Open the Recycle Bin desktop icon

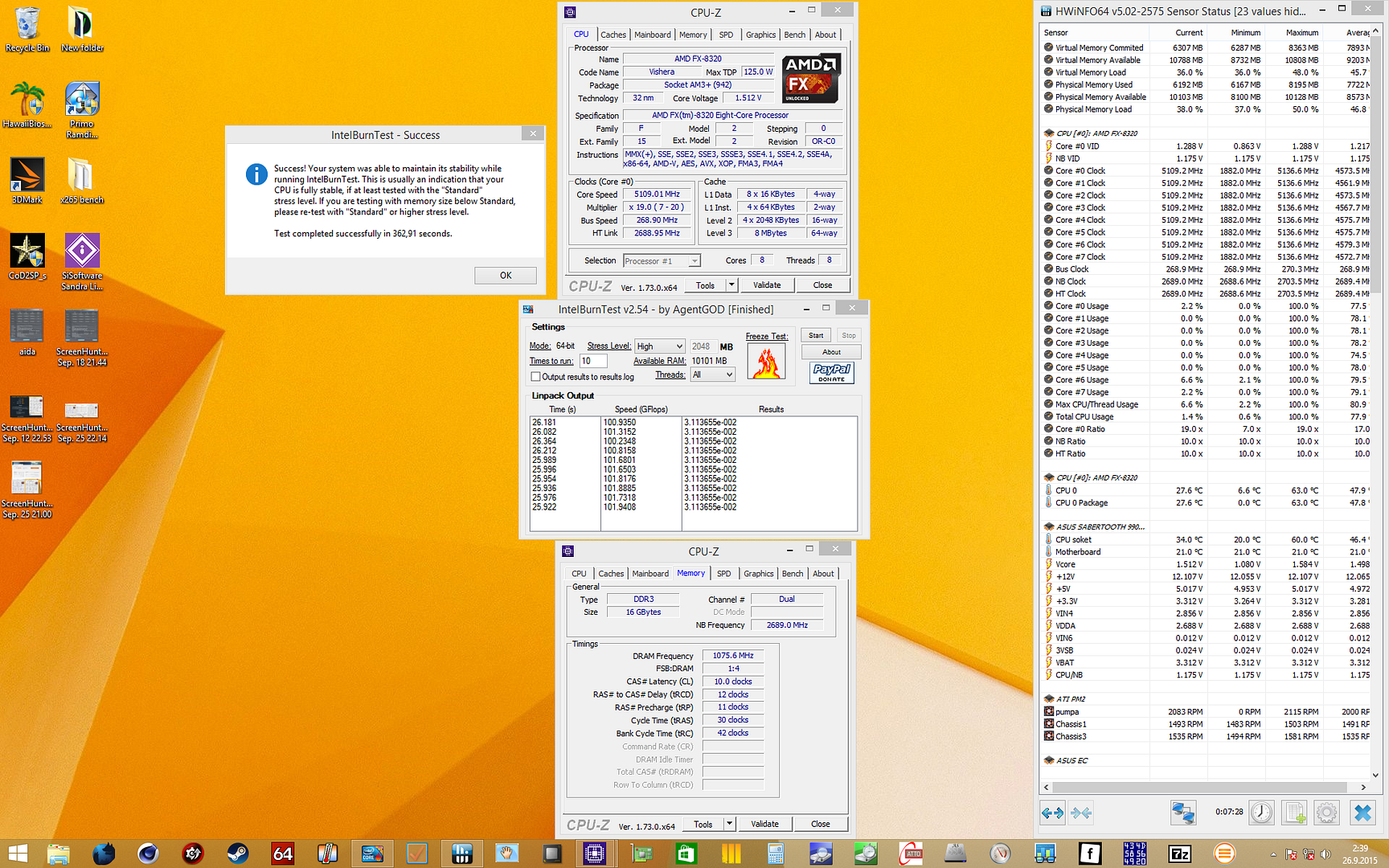pos(27,30)
